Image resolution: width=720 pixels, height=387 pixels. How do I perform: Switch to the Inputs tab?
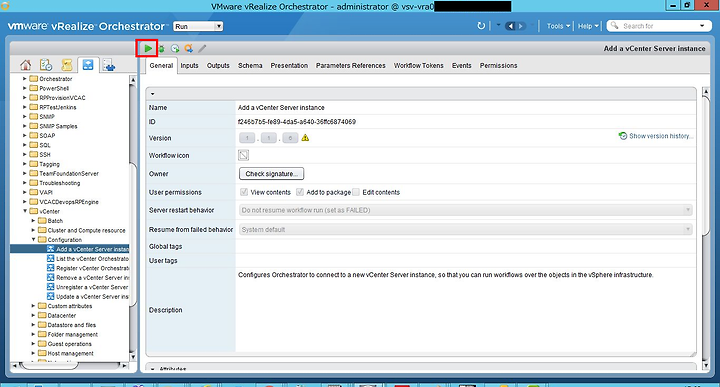click(189, 66)
